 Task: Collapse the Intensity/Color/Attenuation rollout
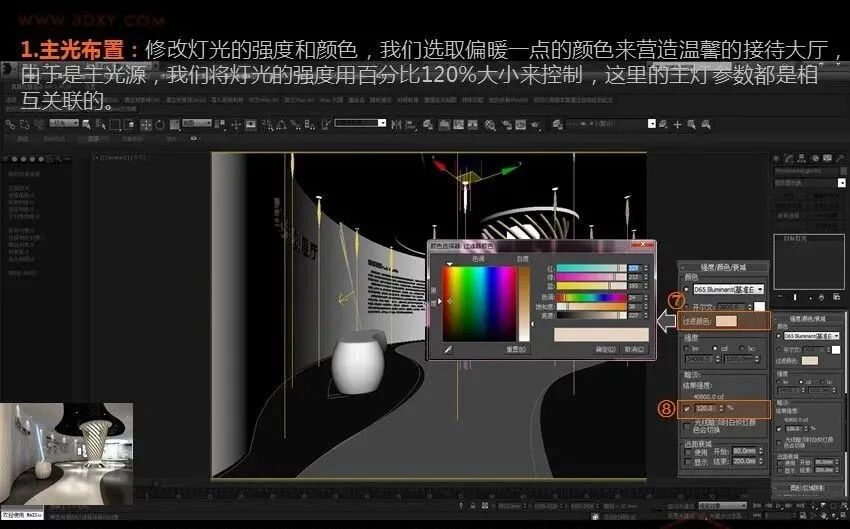click(x=724, y=267)
